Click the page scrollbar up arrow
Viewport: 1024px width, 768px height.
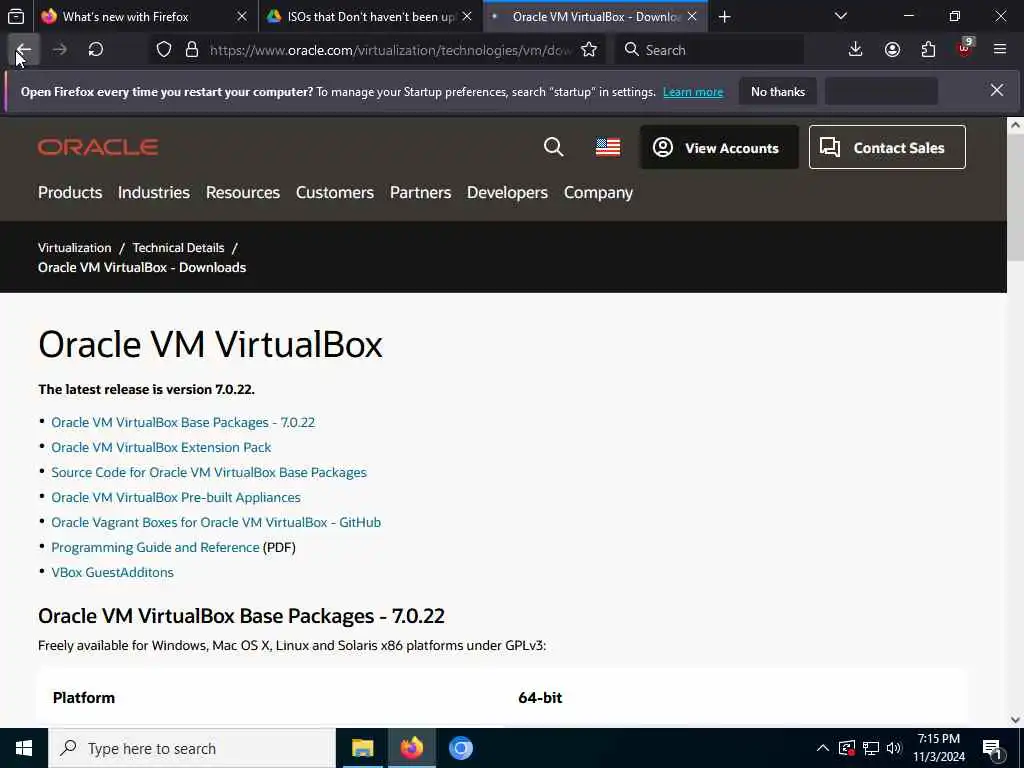pos(1015,125)
